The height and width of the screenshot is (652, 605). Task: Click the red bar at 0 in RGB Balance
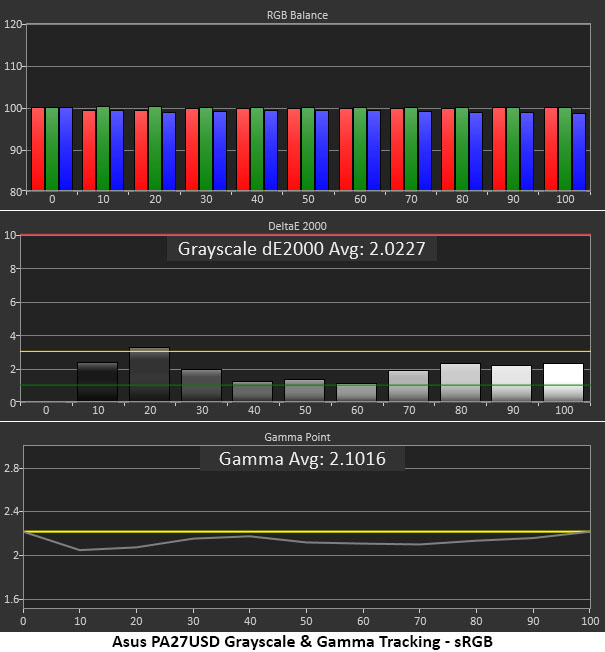coord(38,149)
